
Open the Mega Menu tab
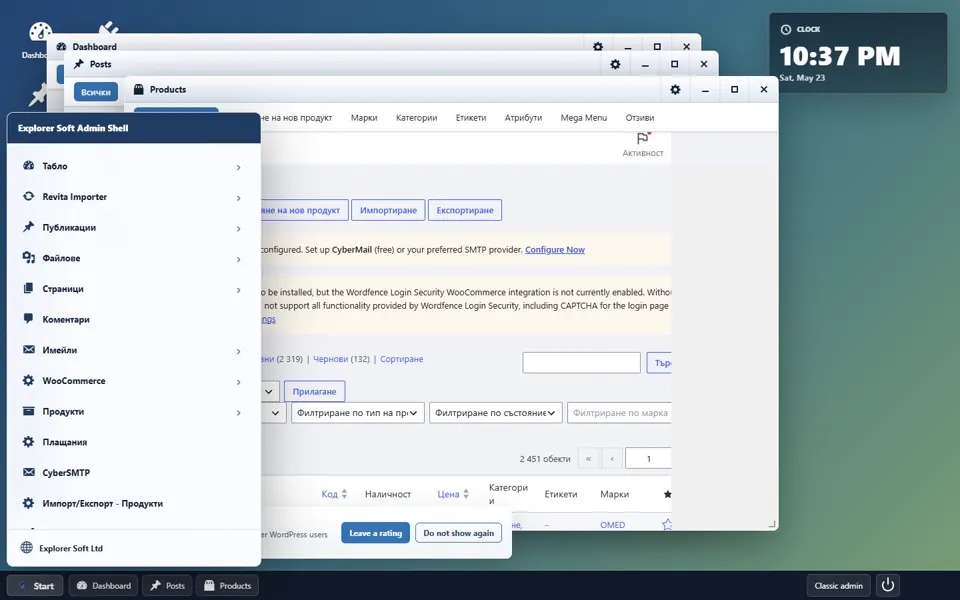pyautogui.click(x=583, y=118)
